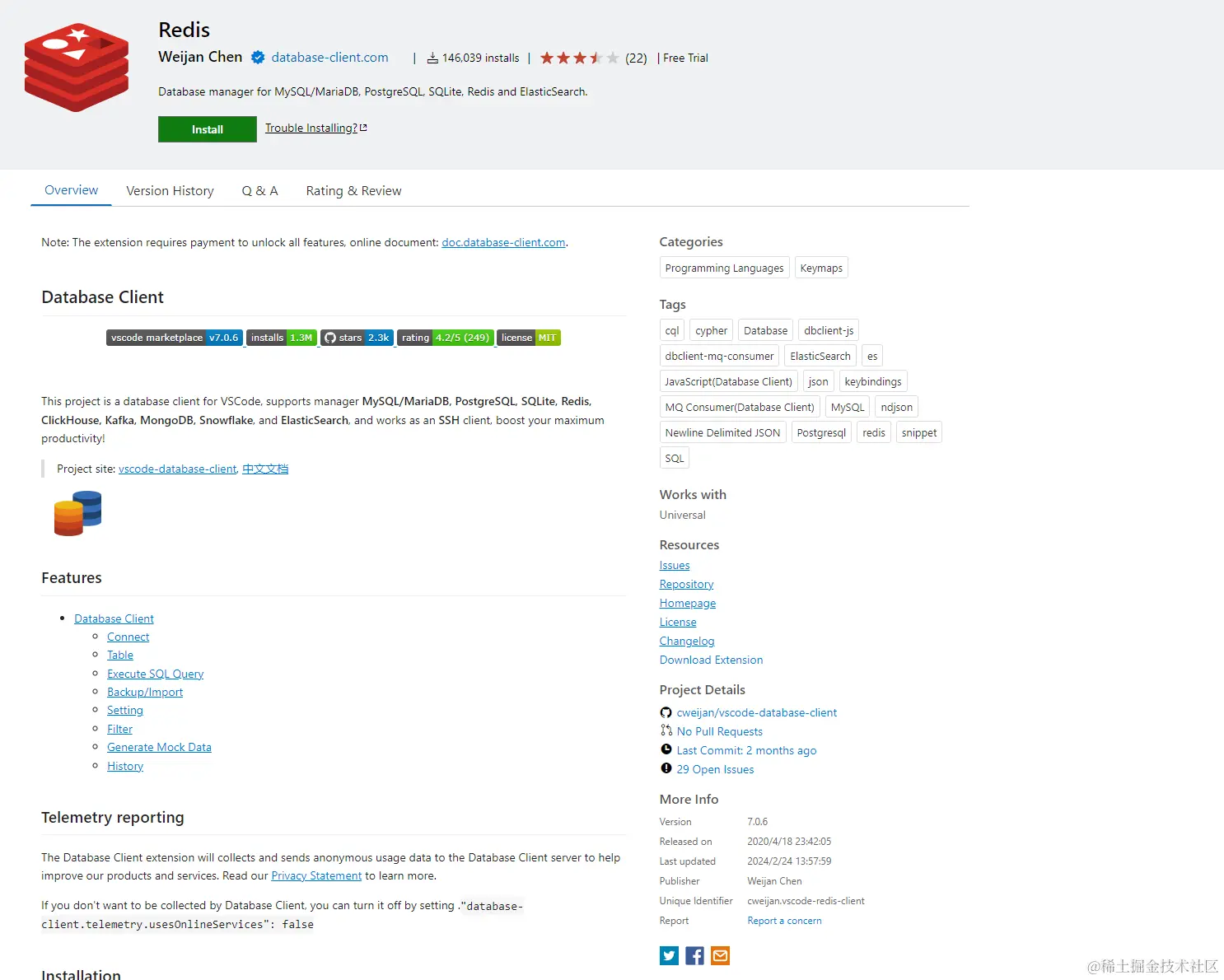Open the Rating & Review tab

point(353,191)
